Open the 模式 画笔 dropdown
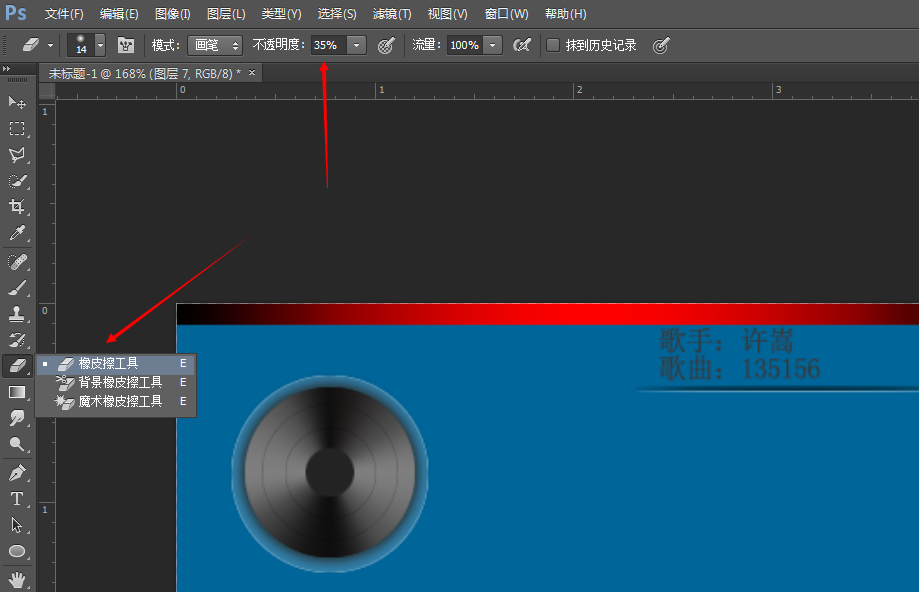The height and width of the screenshot is (592, 919). click(215, 45)
